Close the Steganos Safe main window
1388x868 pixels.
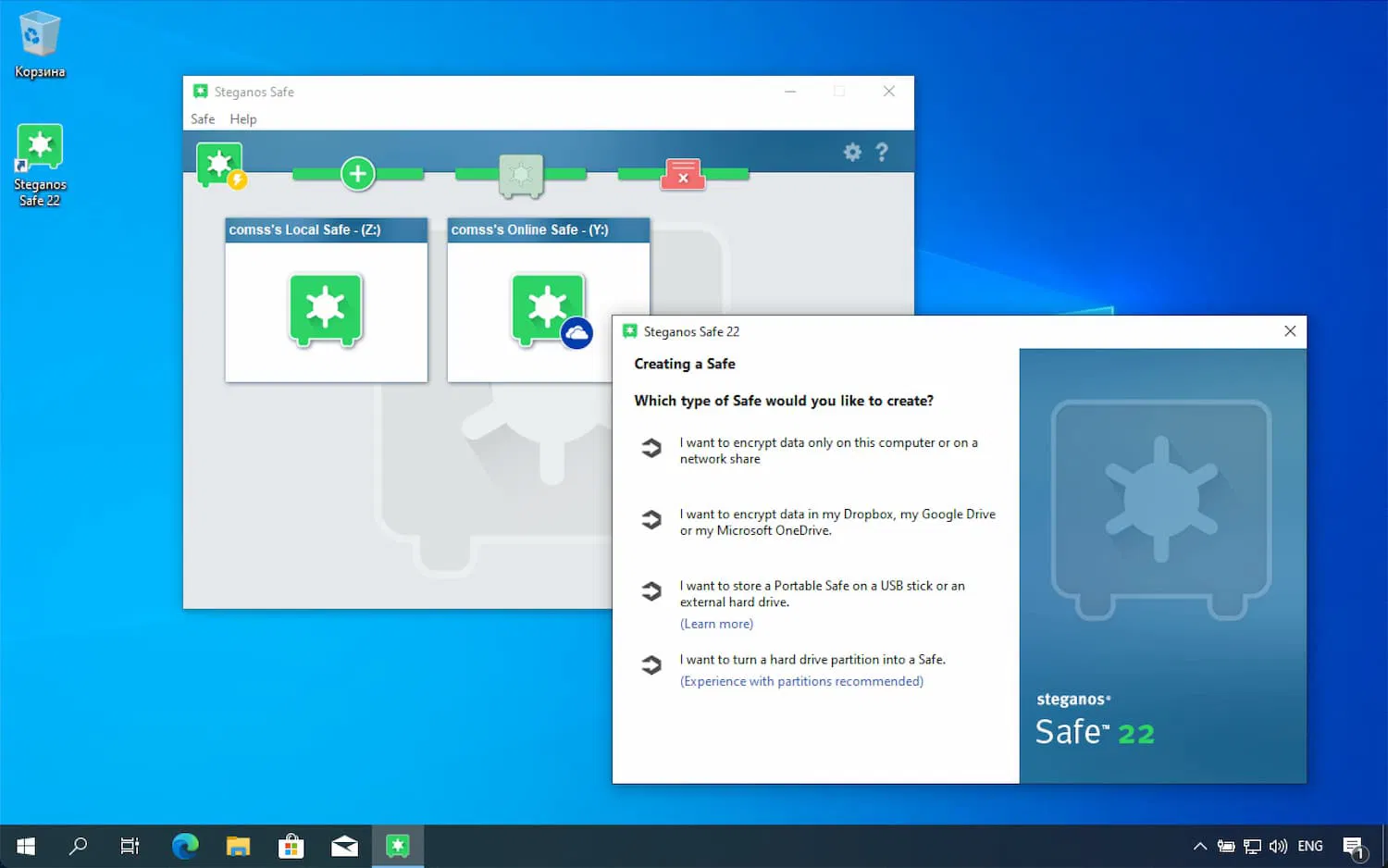889,92
